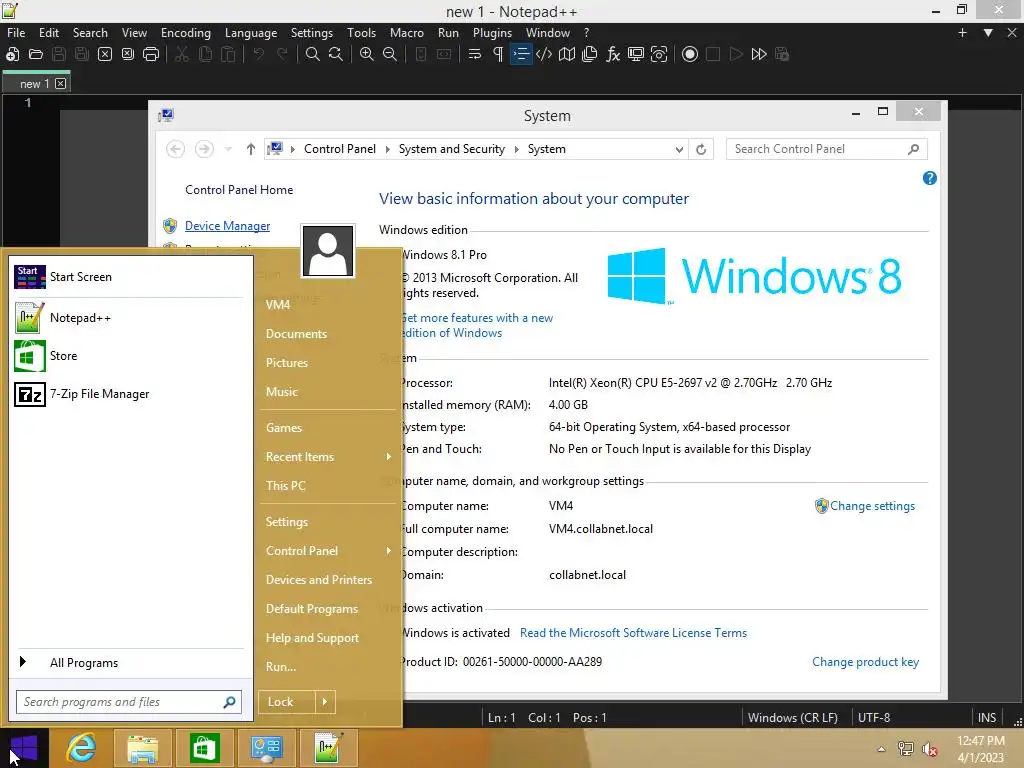The height and width of the screenshot is (768, 1024).
Task: Click the Close All documents toolbar icon
Action: [x=128, y=54]
